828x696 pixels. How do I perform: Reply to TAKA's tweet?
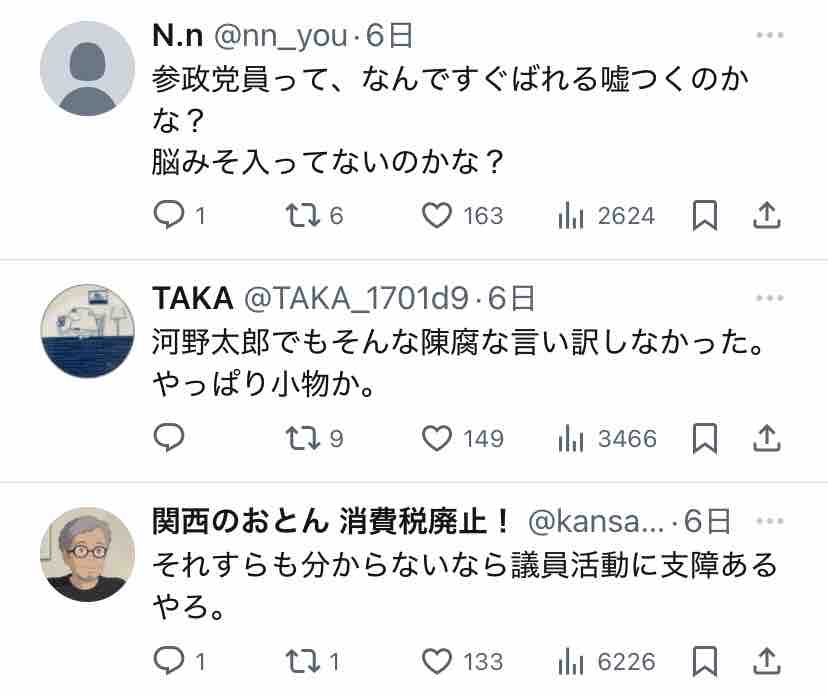coord(170,438)
